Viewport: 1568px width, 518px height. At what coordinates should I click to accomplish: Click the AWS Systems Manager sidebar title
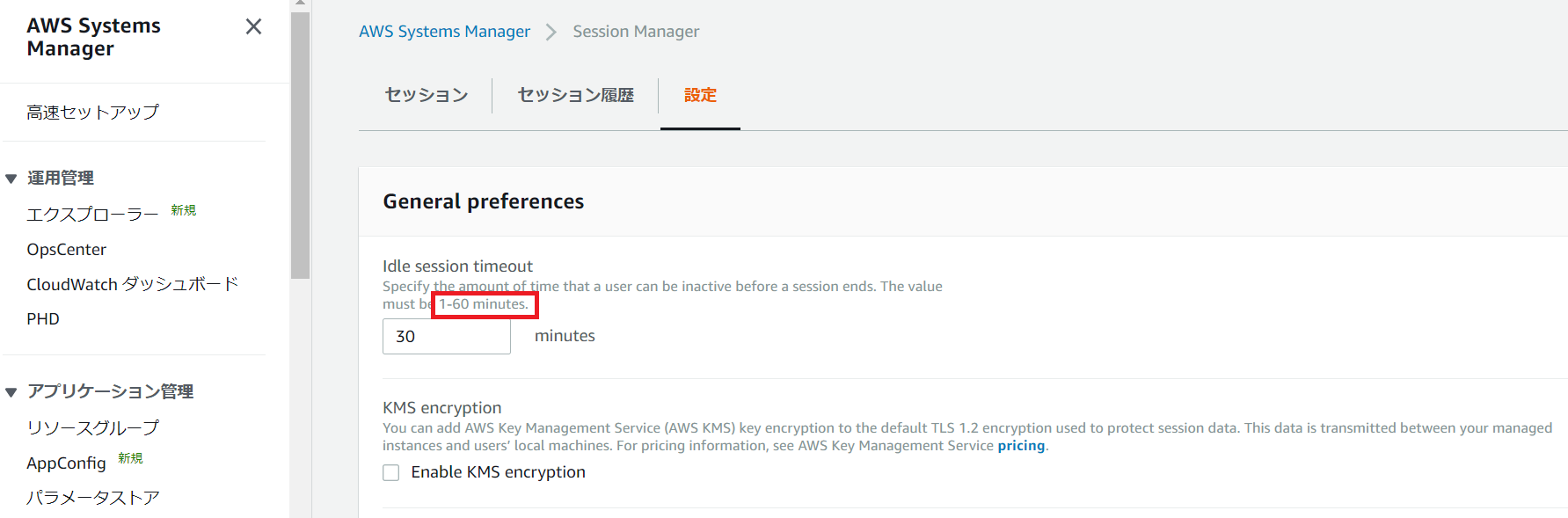(x=94, y=37)
